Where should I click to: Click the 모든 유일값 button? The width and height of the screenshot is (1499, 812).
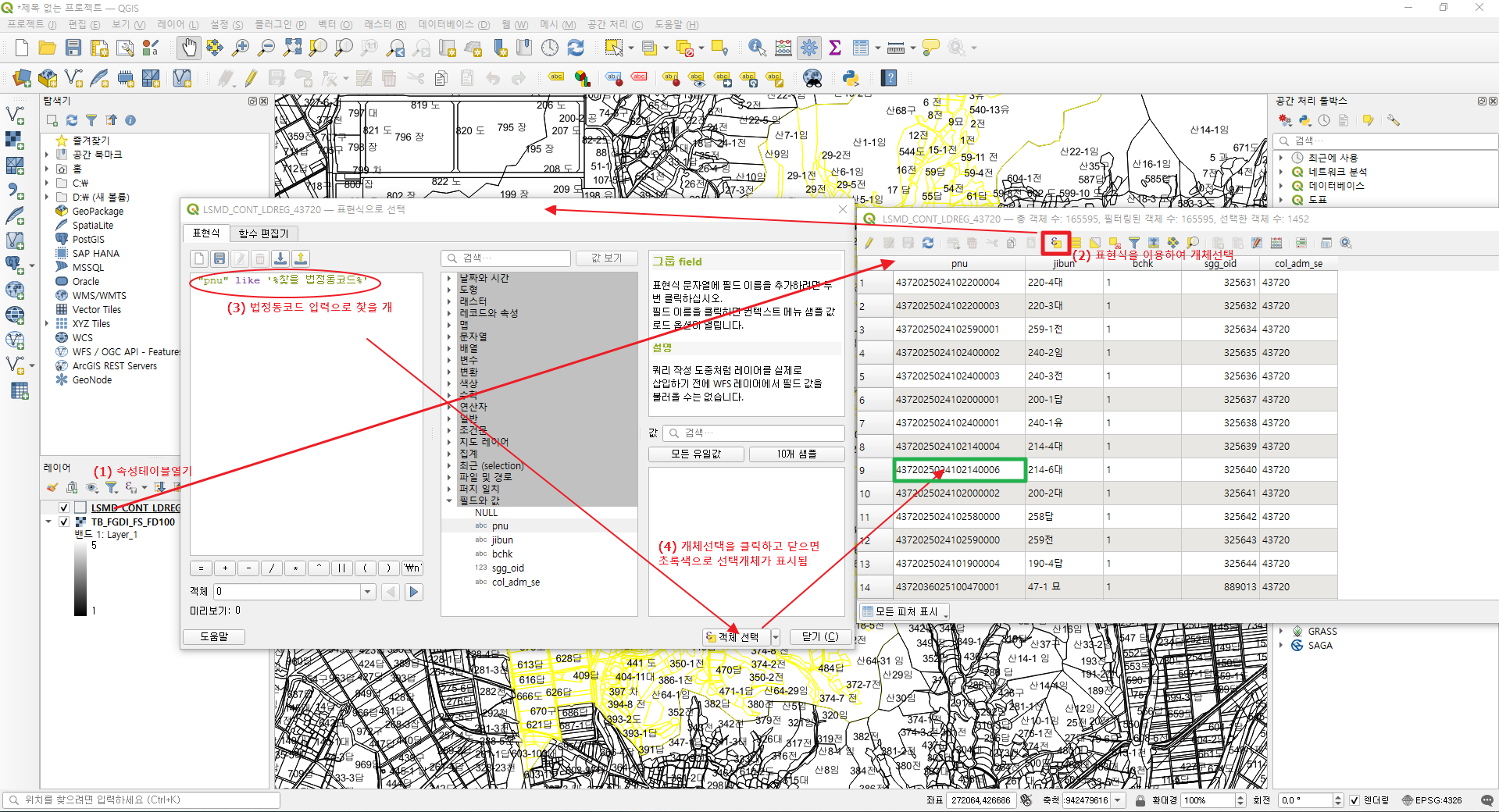tap(696, 454)
